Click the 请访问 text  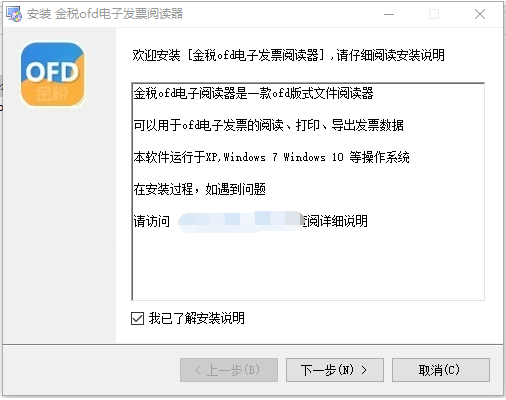tap(152, 221)
